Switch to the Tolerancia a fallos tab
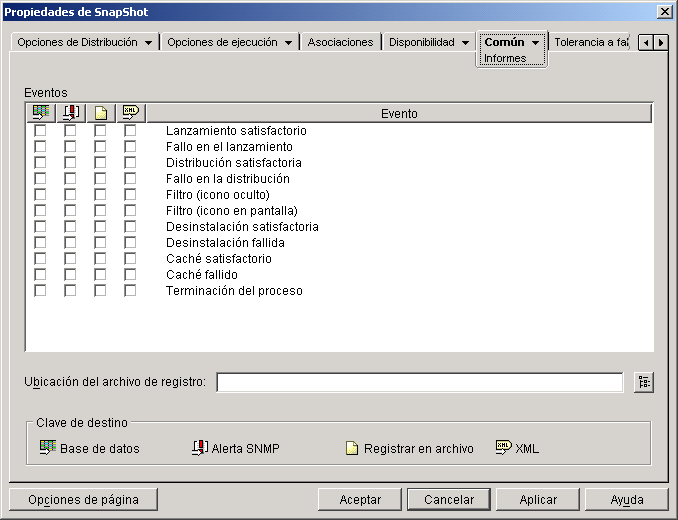The height and width of the screenshot is (520, 678). point(591,42)
